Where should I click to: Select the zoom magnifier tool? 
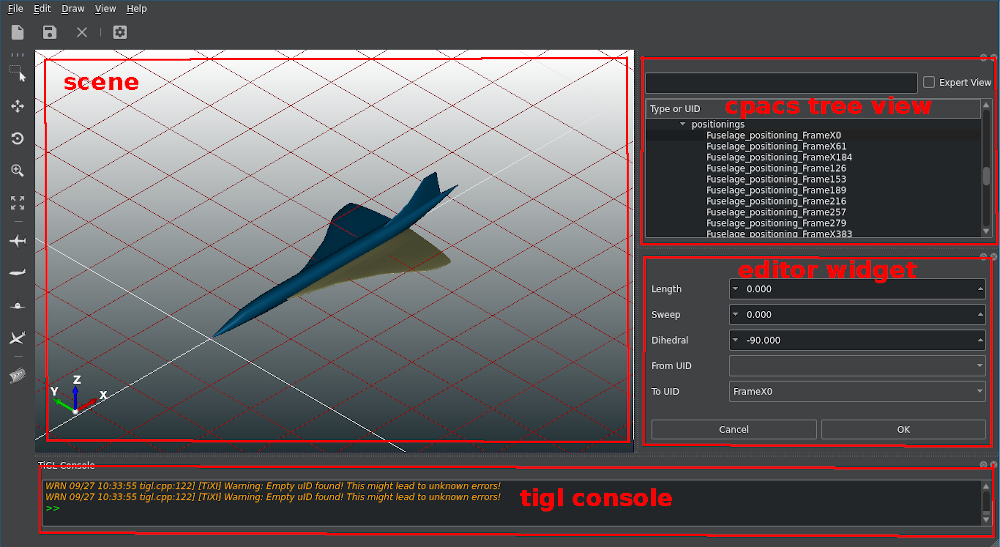click(x=17, y=171)
